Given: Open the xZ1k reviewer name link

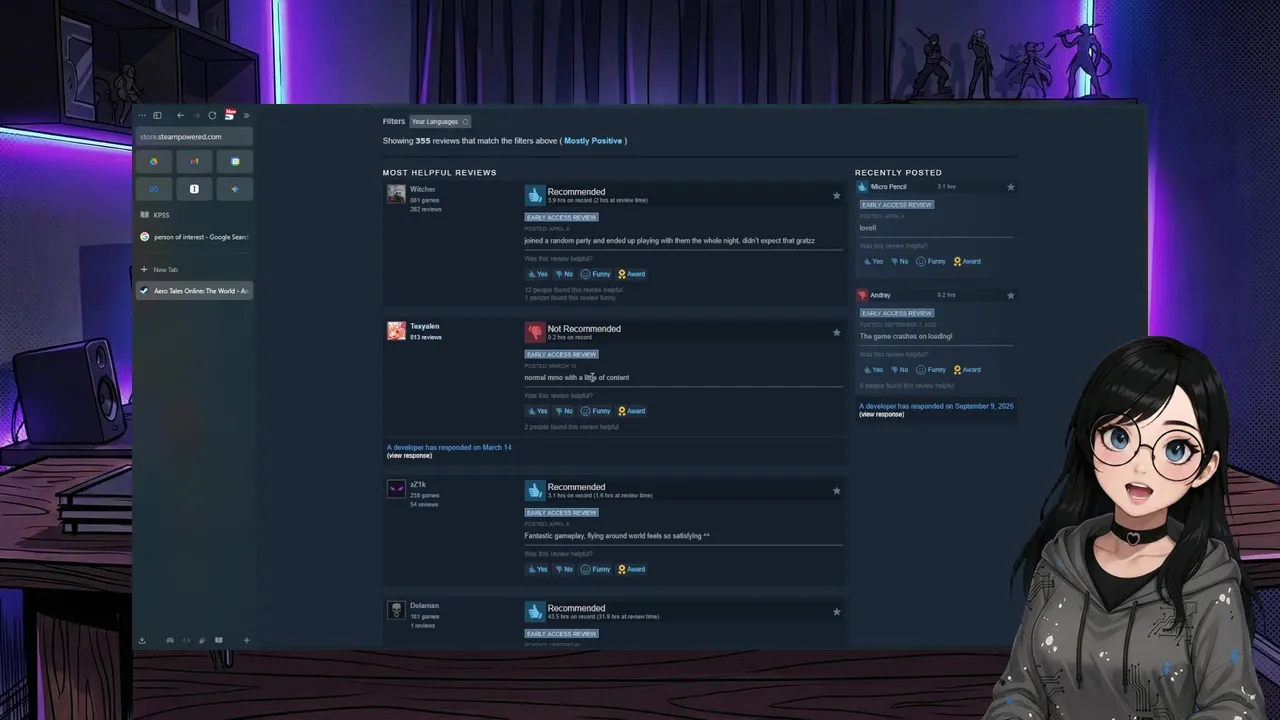Looking at the screenshot, I should coord(418,485).
